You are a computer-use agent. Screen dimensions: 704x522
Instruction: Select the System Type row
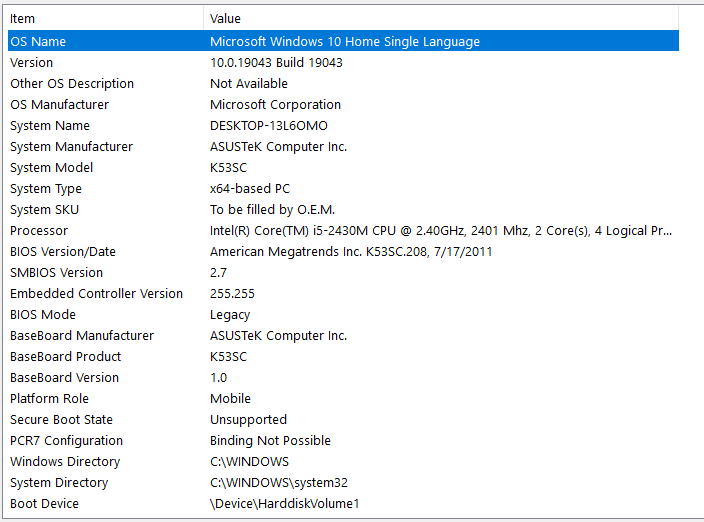[x=343, y=189]
